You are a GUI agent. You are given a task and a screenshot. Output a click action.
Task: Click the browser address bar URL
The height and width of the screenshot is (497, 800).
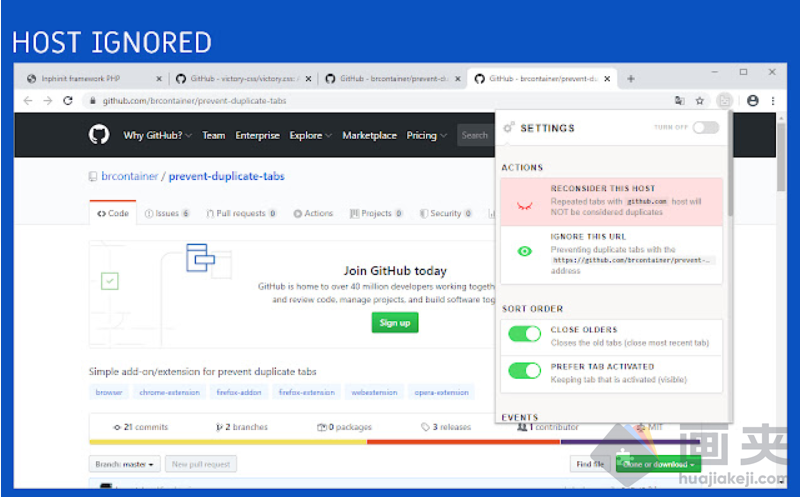coord(194,101)
